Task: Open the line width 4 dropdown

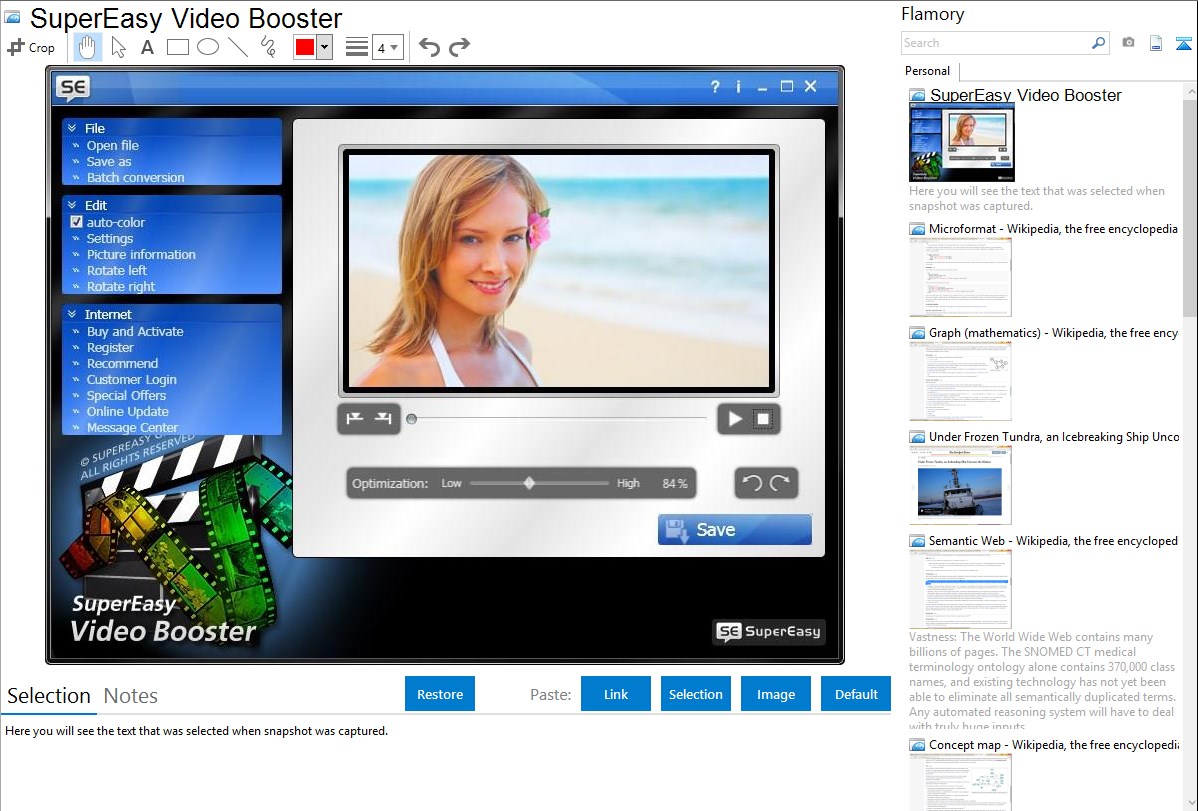Action: tap(387, 47)
